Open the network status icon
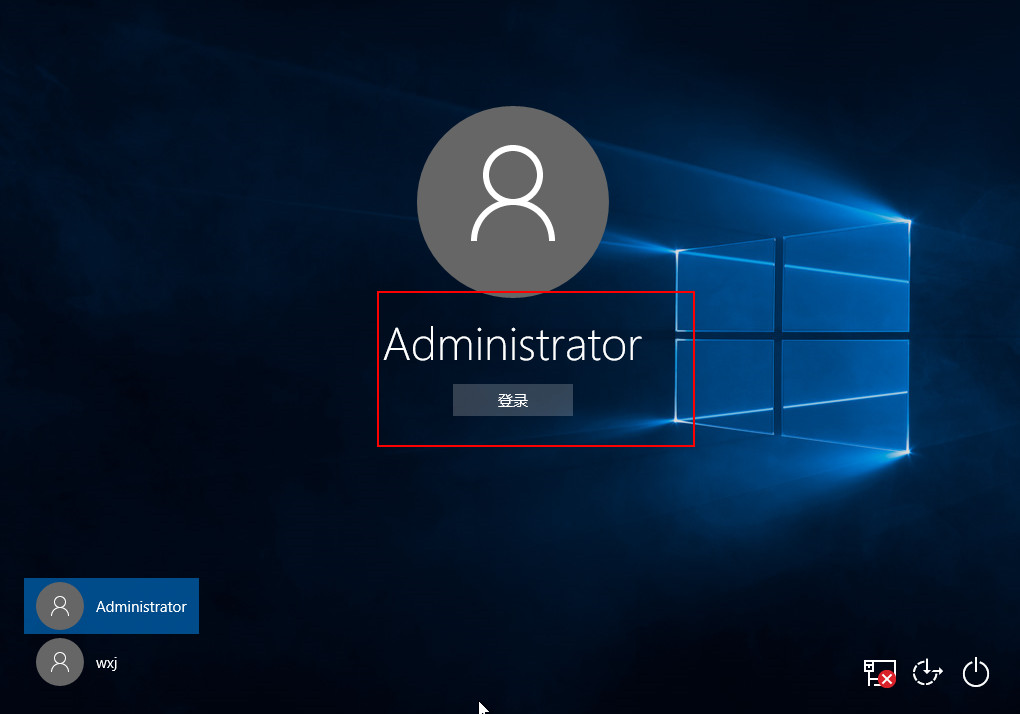The width and height of the screenshot is (1020, 714). 879,672
